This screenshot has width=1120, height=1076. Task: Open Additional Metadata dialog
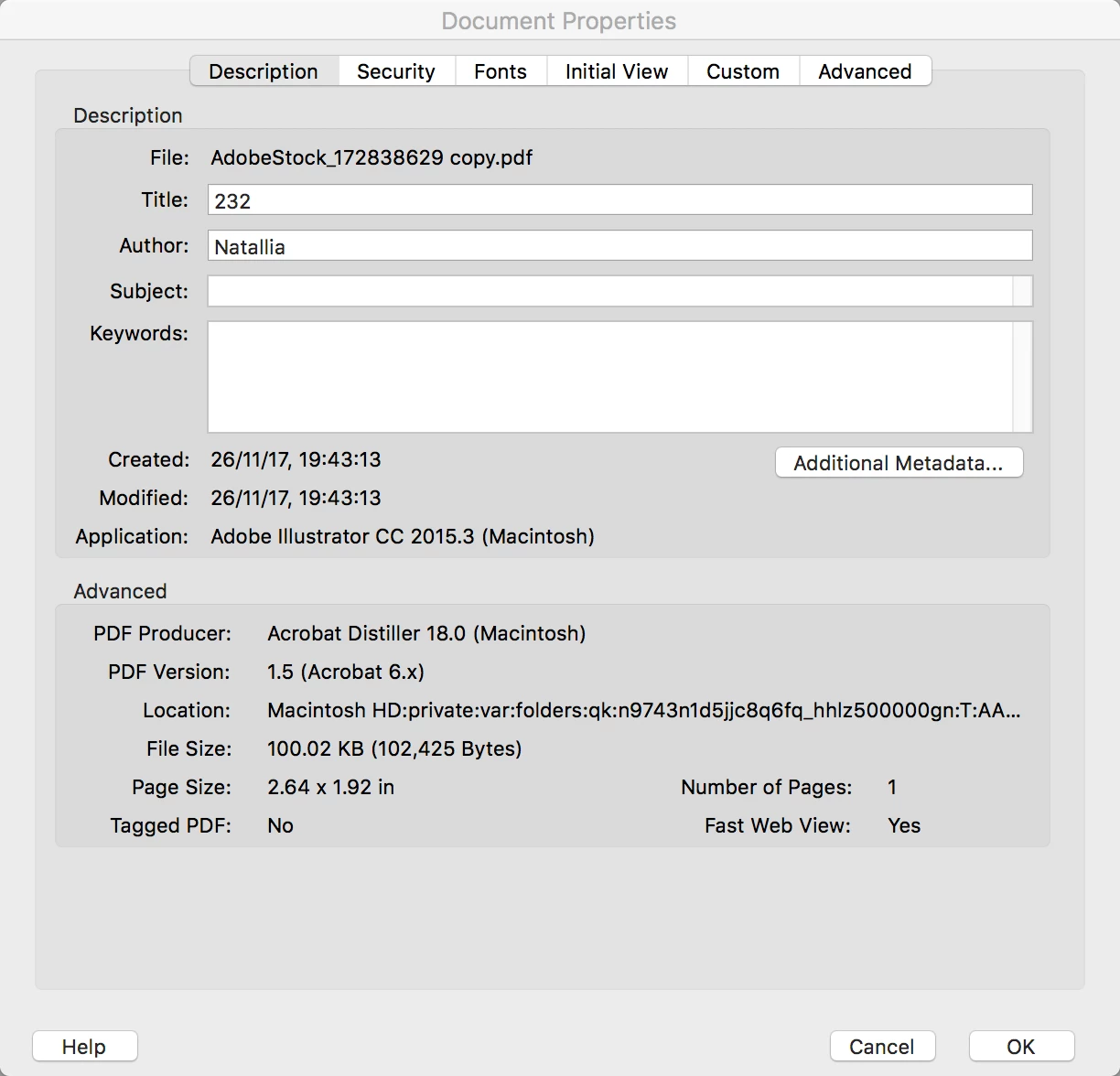[x=899, y=463]
